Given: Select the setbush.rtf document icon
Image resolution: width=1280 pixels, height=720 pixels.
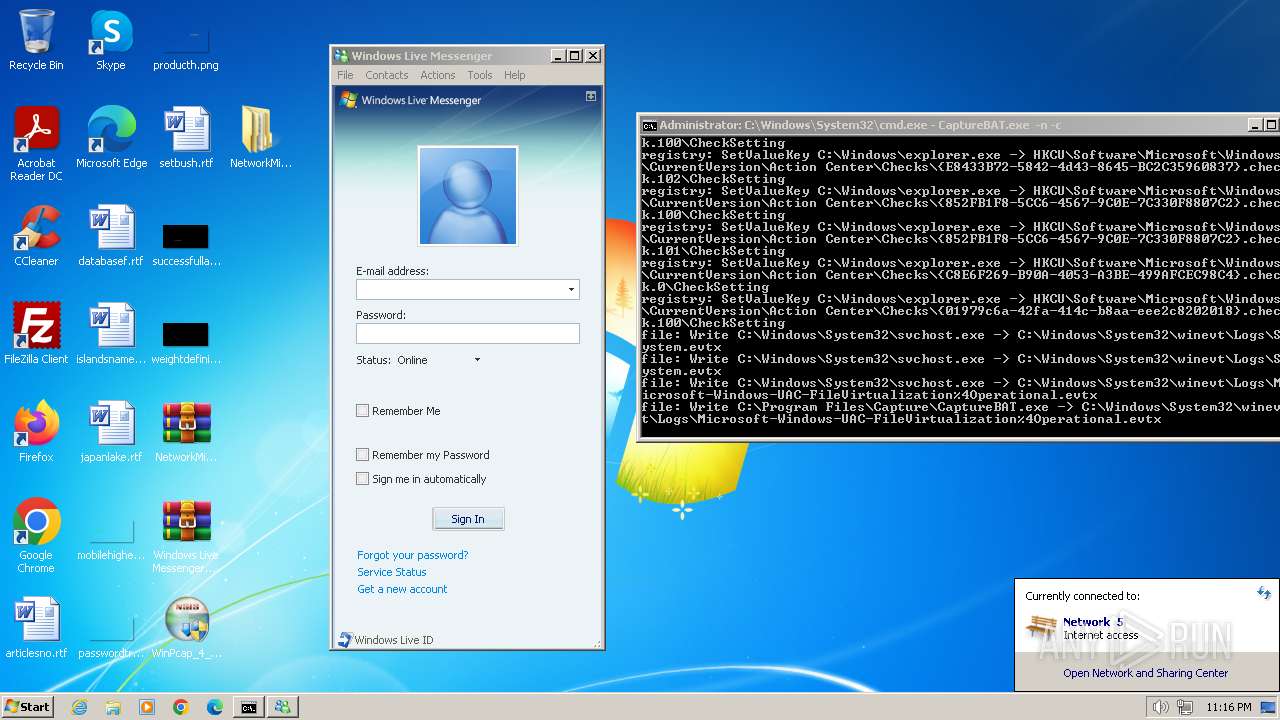Looking at the screenshot, I should click(186, 138).
